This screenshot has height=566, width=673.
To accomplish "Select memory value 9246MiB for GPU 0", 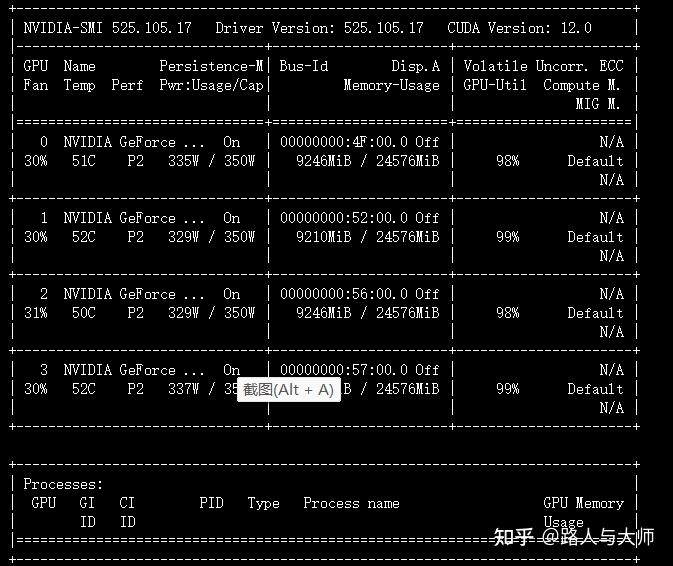I will tap(324, 161).
